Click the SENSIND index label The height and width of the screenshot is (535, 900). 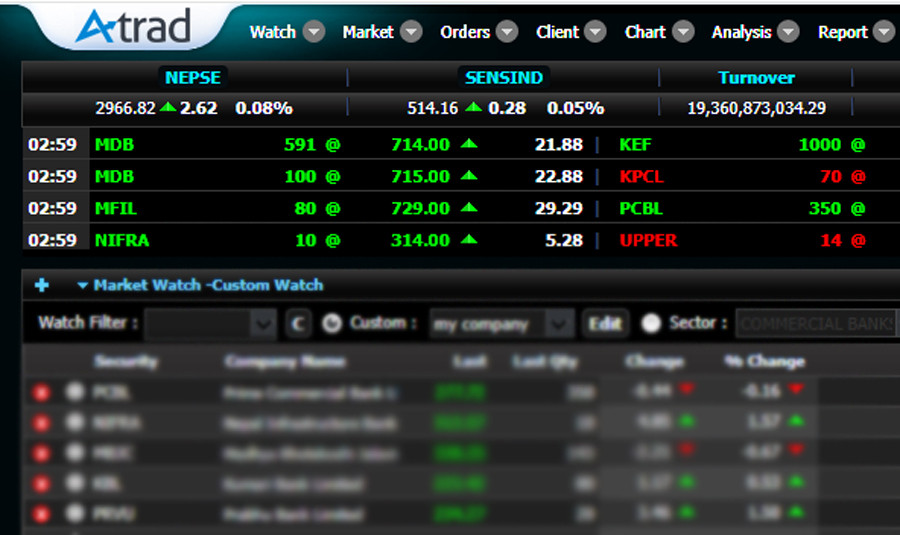point(504,77)
